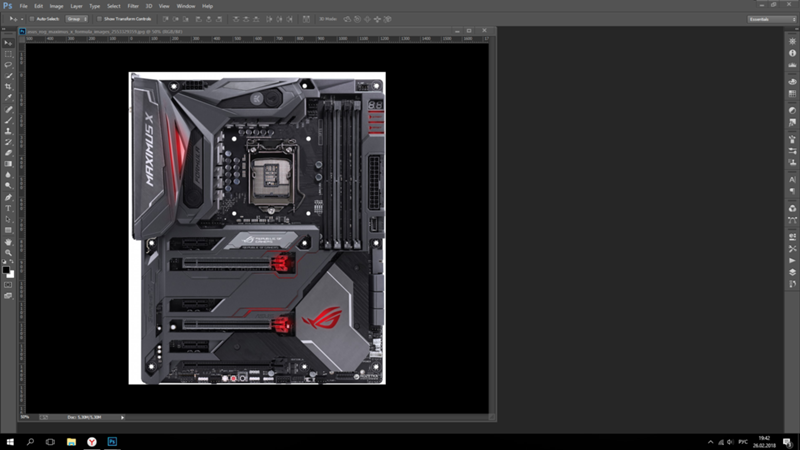This screenshot has width=800, height=450.
Task: Open Windows Start menu
Action: coord(10,442)
